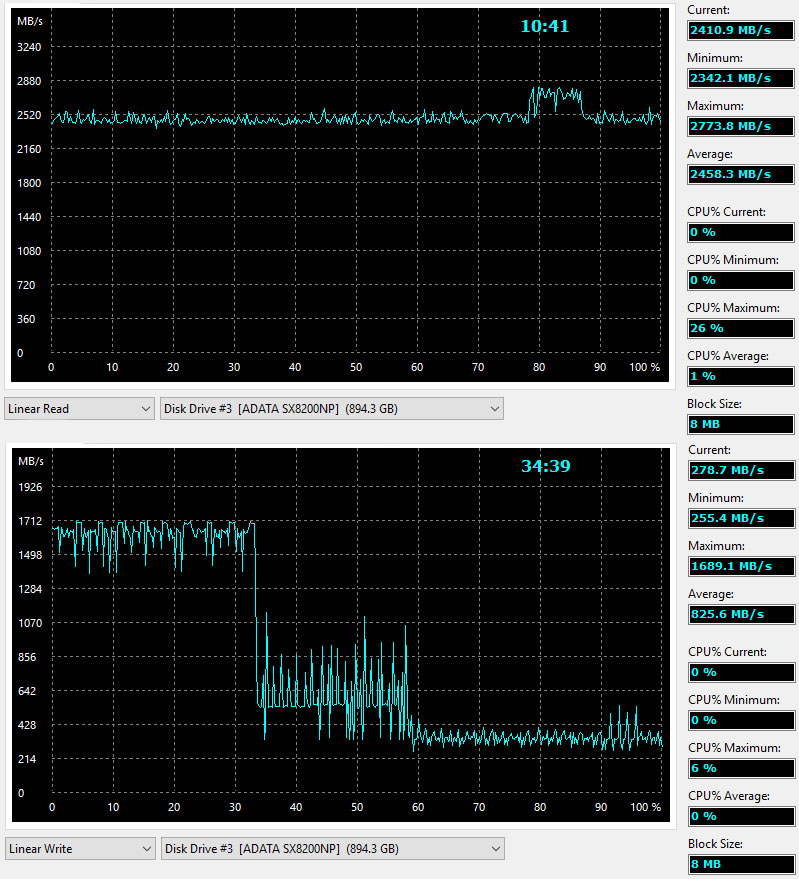Click the 10:41 elapsed time on read graph
Viewport: 799px width, 879px height.
point(544,27)
